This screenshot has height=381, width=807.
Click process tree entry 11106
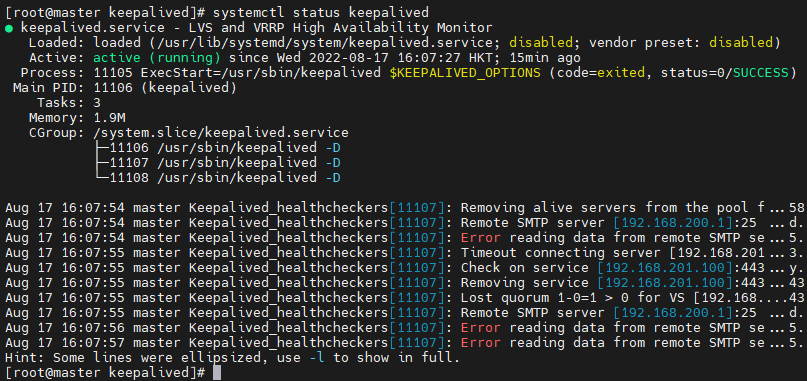[217, 148]
